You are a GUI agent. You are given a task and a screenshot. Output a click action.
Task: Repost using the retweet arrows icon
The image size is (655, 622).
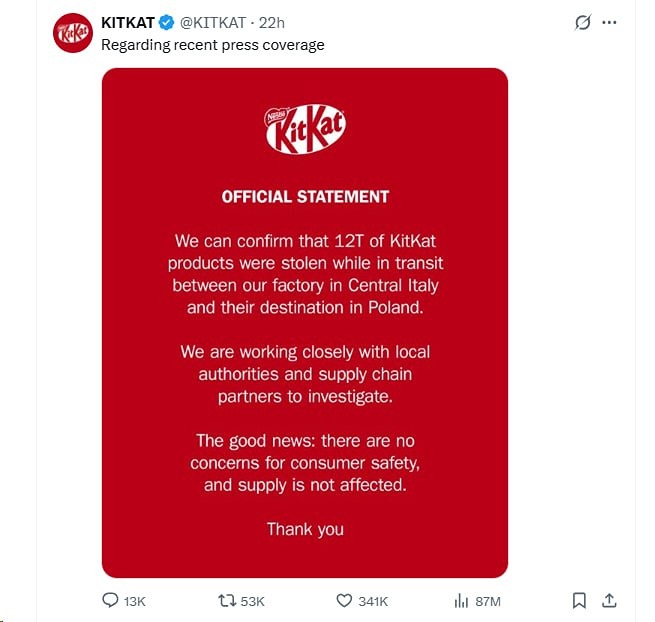(227, 600)
